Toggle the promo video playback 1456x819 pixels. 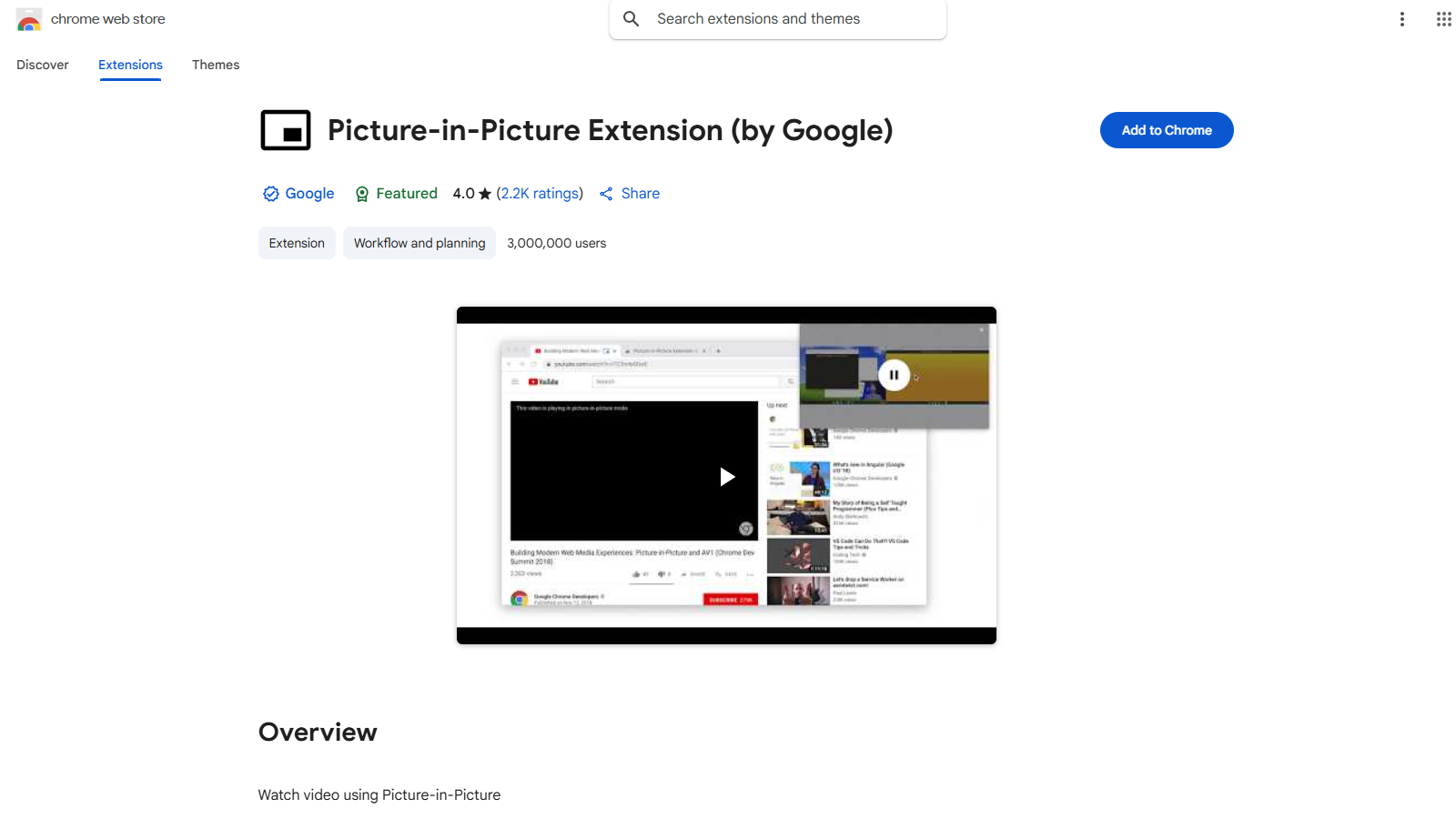click(x=725, y=475)
